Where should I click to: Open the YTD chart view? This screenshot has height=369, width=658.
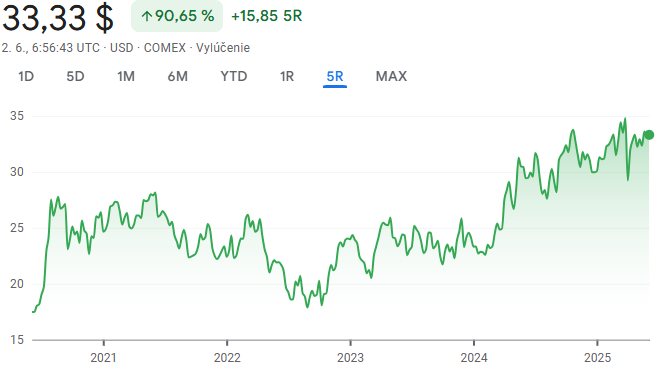[x=234, y=76]
